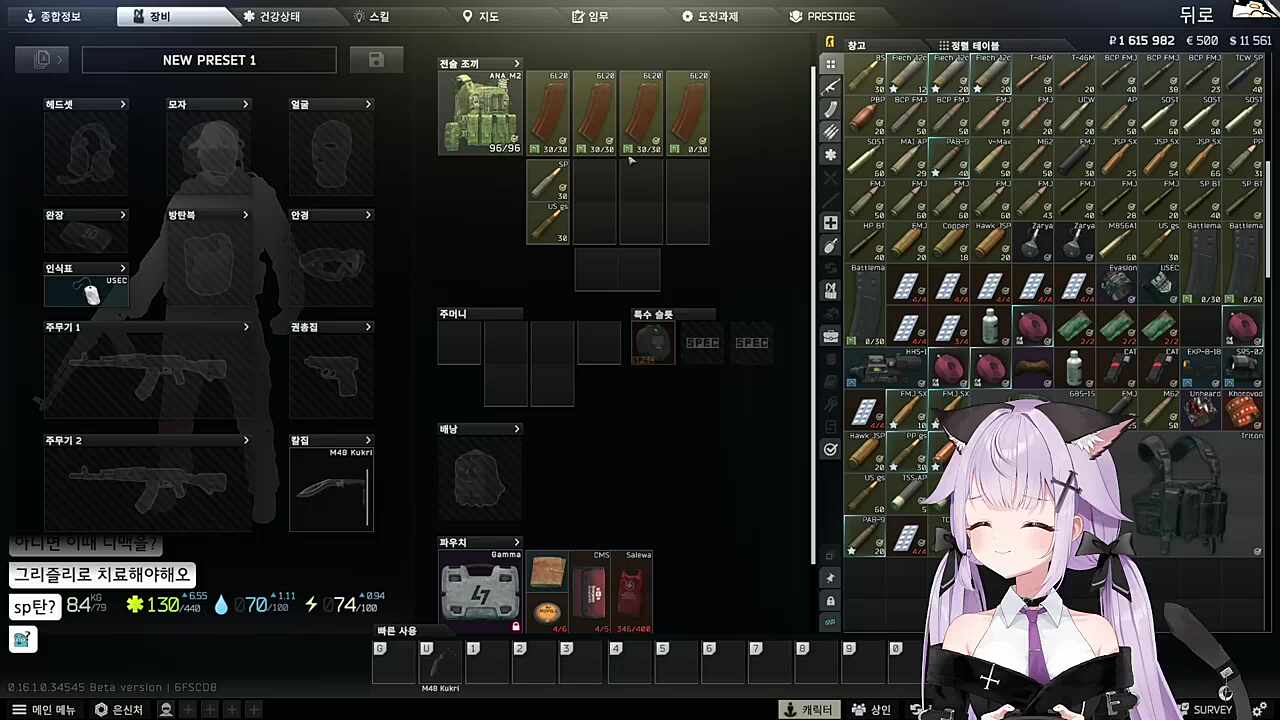Select quick use slot U with Kukri
1280x720 pixels.
(440, 663)
